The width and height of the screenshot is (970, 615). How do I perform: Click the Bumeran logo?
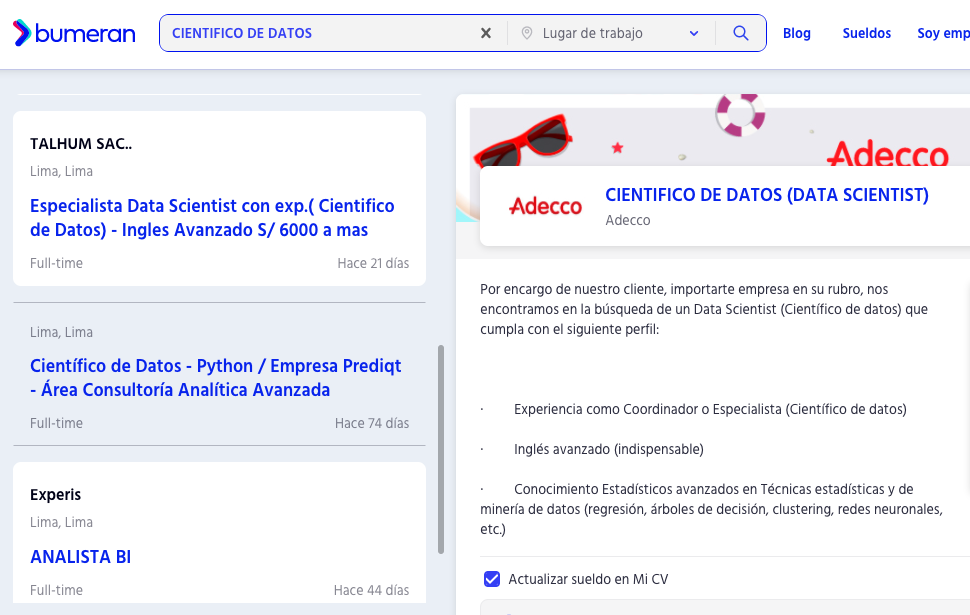pos(74,33)
